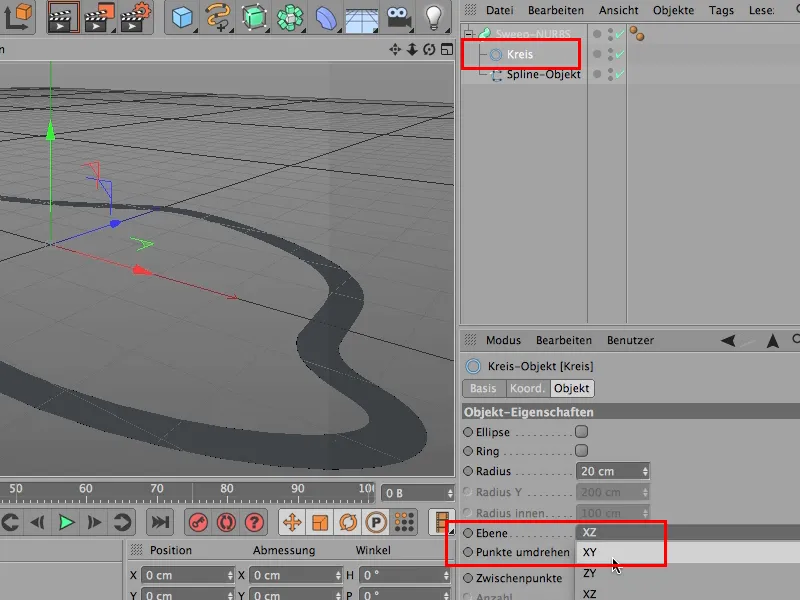Click the viewport rotate camera icon
The height and width of the screenshot is (600, 800).
[x=429, y=49]
